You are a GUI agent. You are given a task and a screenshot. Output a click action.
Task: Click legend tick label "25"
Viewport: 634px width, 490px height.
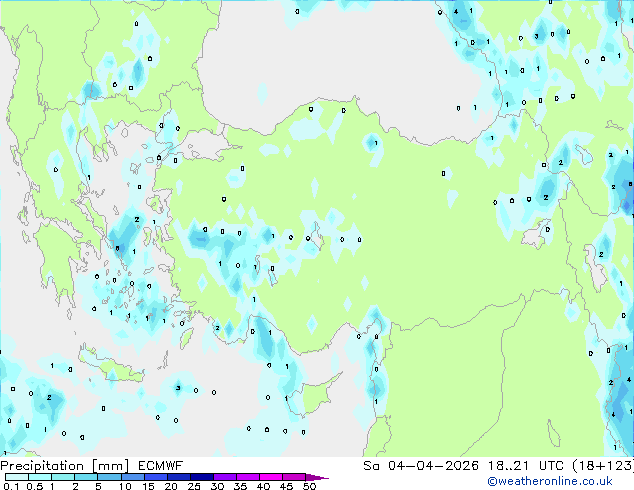[x=194, y=486]
